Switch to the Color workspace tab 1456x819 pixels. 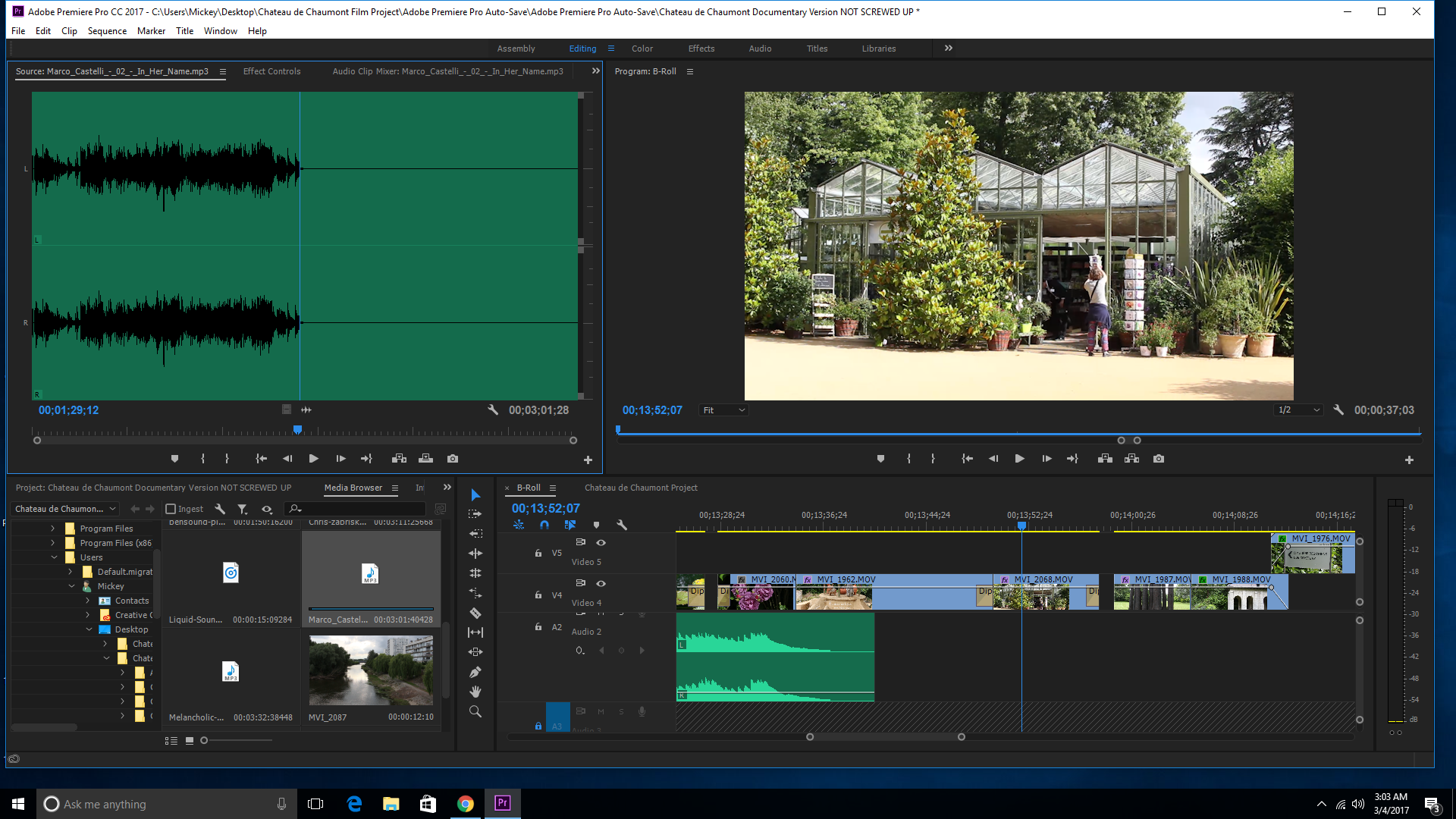point(641,48)
